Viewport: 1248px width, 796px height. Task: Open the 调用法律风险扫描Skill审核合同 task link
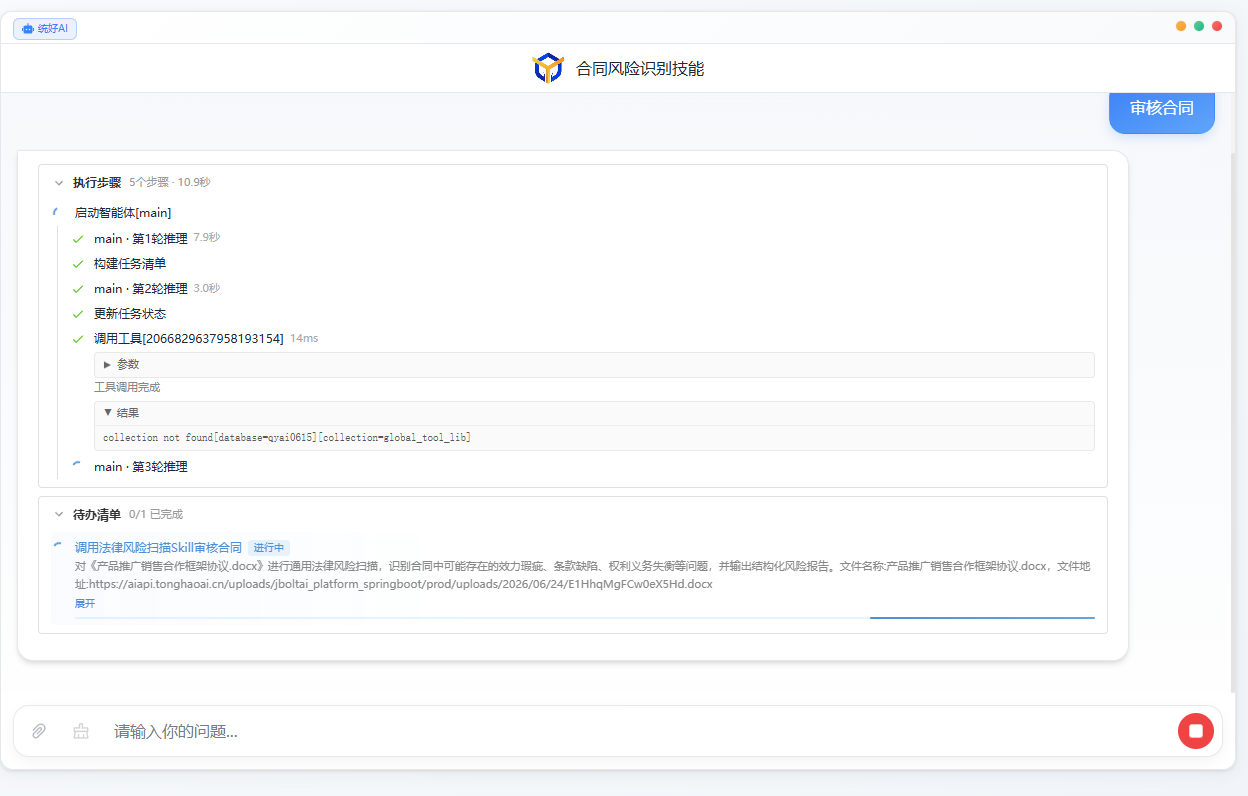click(158, 547)
